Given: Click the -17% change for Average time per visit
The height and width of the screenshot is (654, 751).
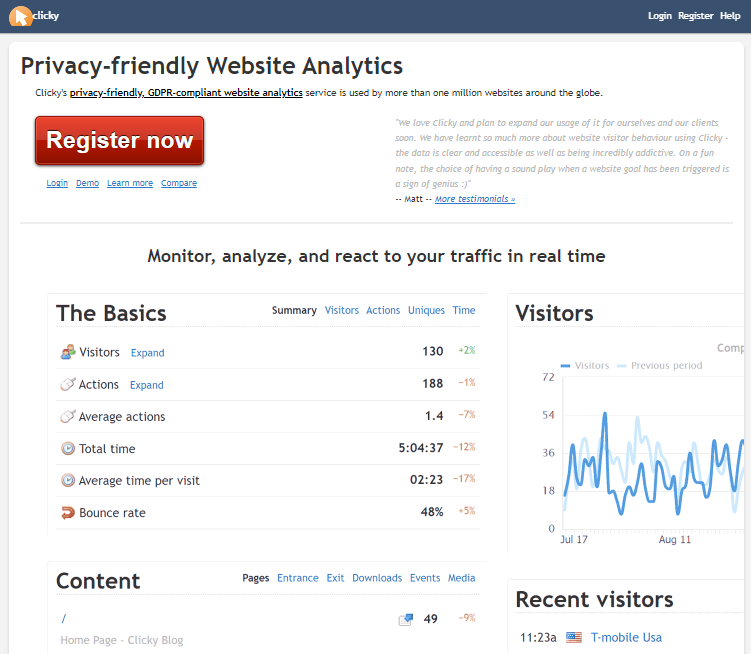Looking at the screenshot, I should click(464, 478).
